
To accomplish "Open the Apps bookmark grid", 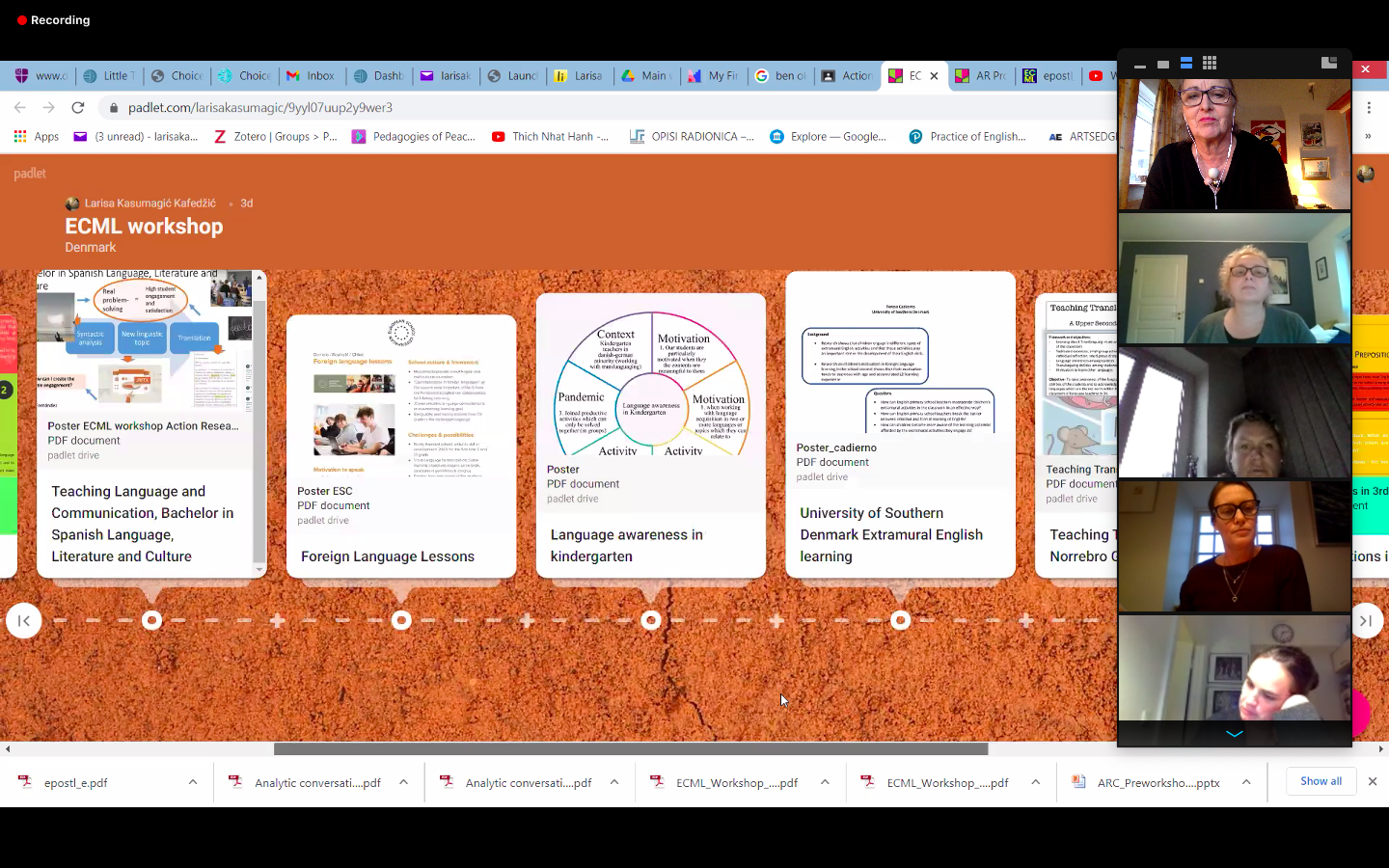I will tap(37, 137).
